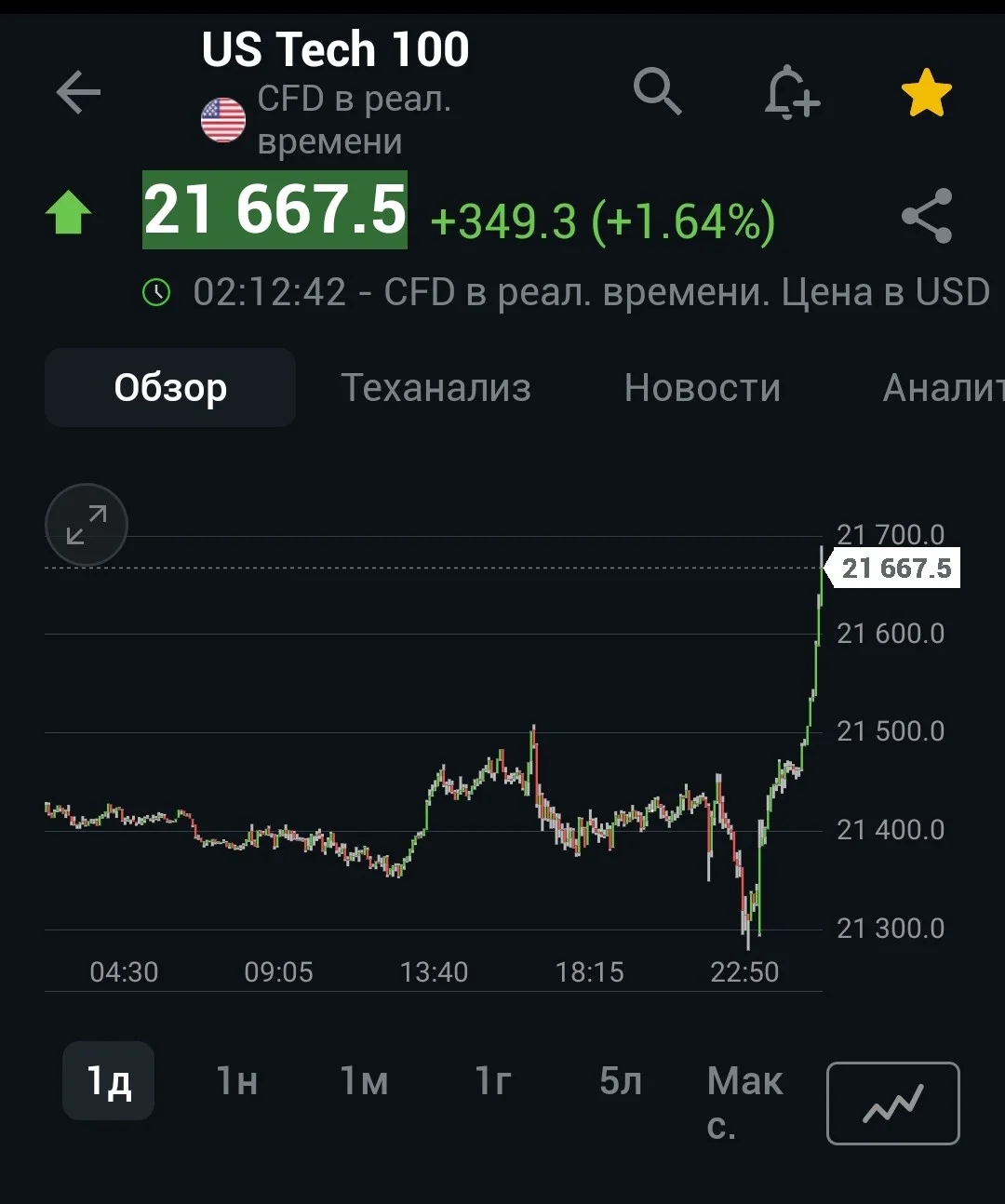Tap the US flag icon

223,120
